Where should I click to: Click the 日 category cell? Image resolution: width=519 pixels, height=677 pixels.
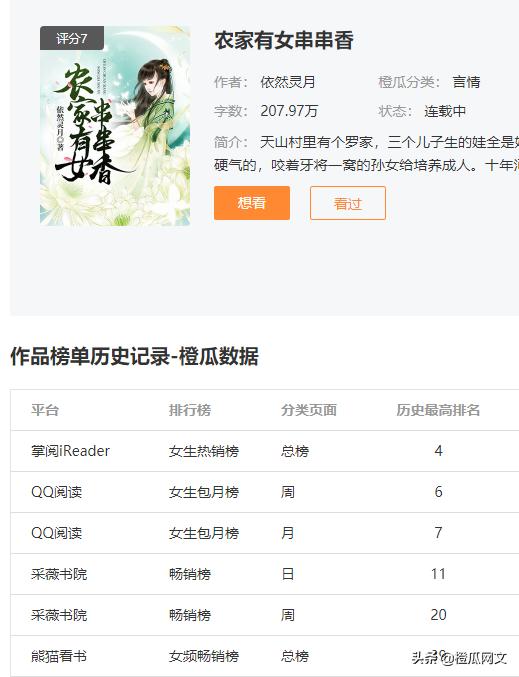click(288, 574)
